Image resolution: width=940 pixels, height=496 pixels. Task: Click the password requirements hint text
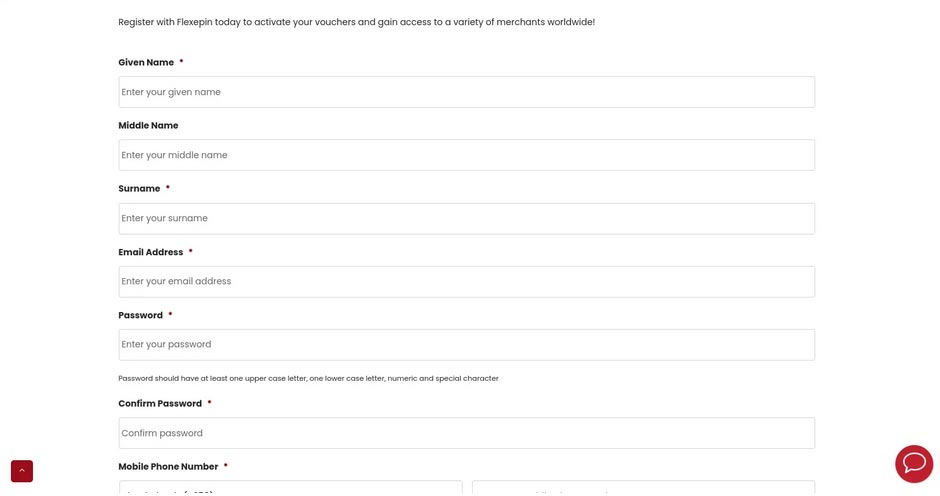(x=308, y=378)
